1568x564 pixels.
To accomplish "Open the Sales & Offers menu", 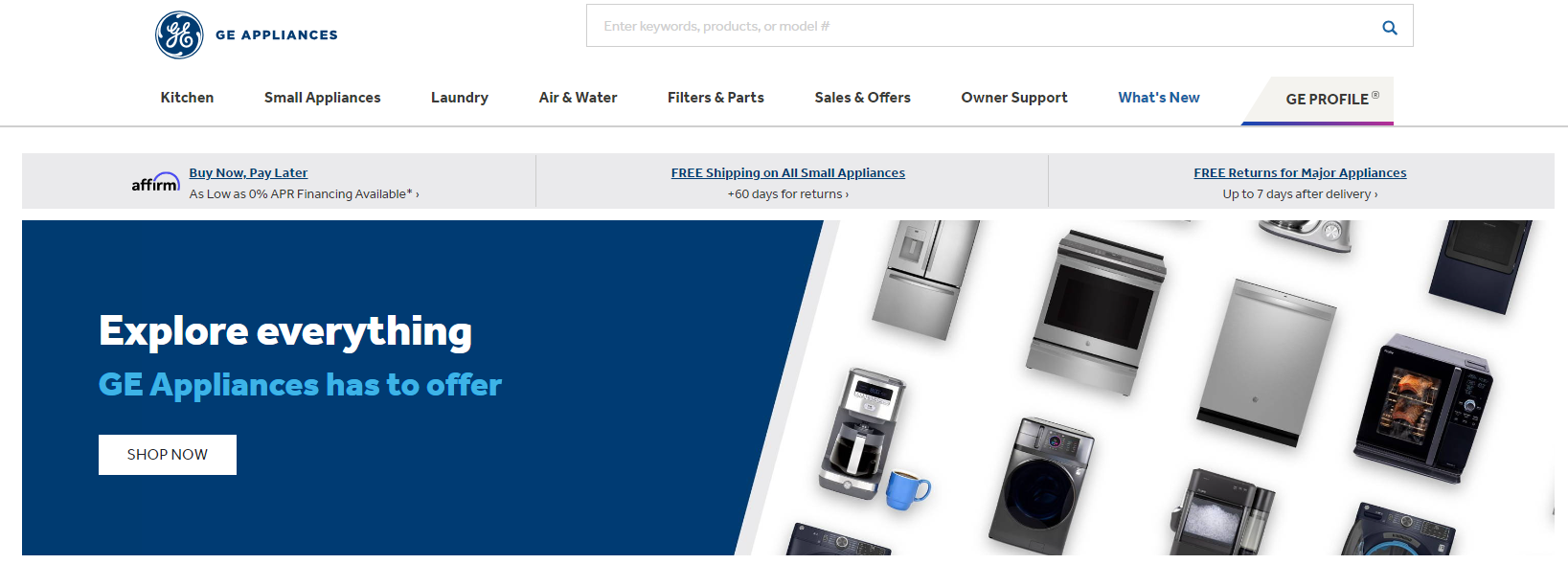I will tap(862, 98).
